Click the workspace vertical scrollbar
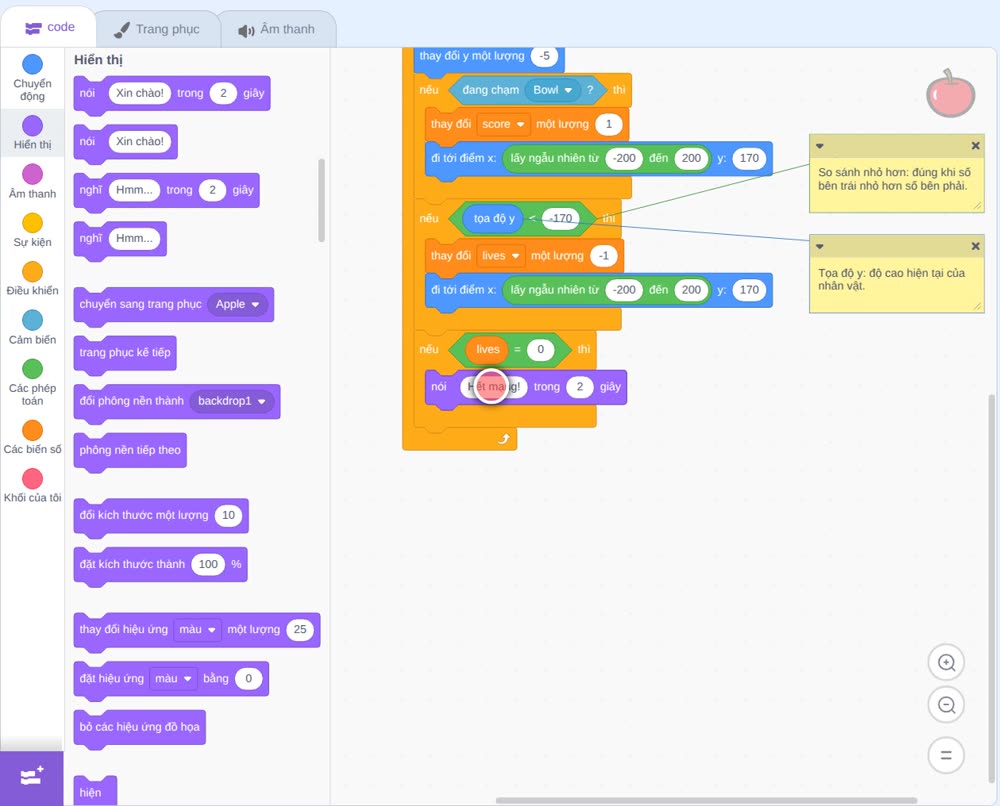The image size is (1000, 806). tap(992, 589)
